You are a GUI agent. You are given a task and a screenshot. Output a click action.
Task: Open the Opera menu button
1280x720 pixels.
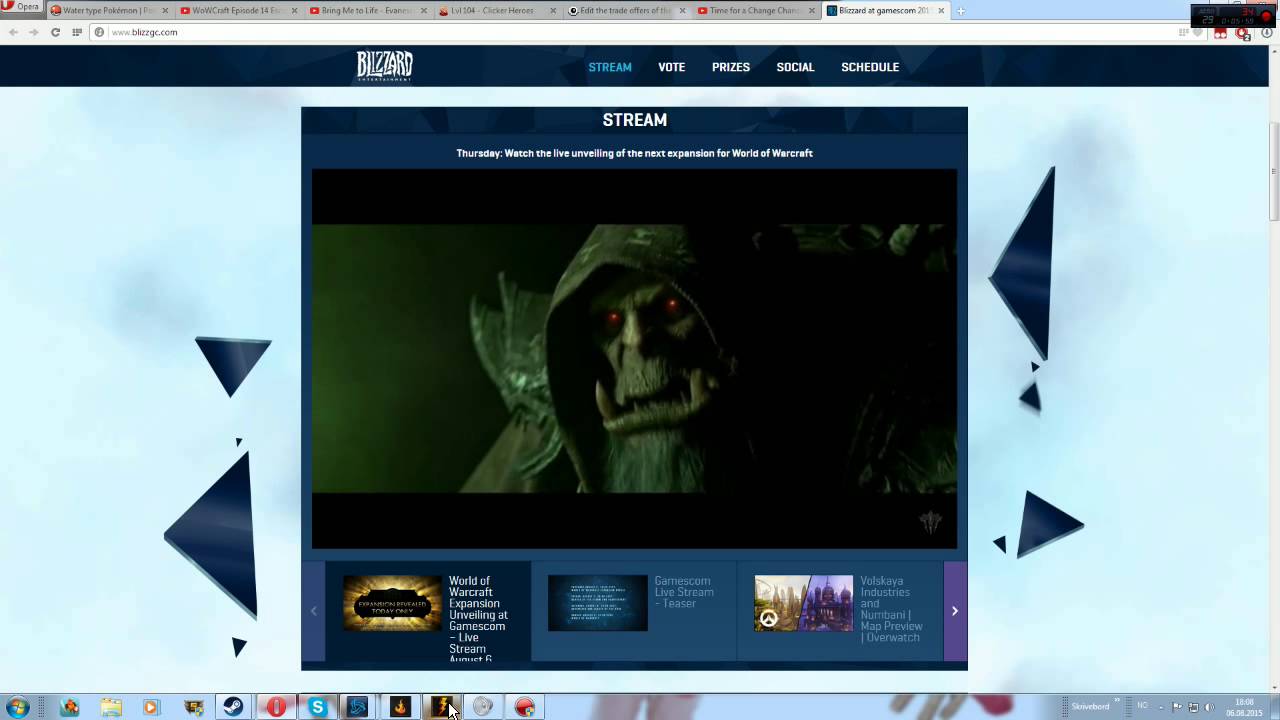click(x=21, y=8)
